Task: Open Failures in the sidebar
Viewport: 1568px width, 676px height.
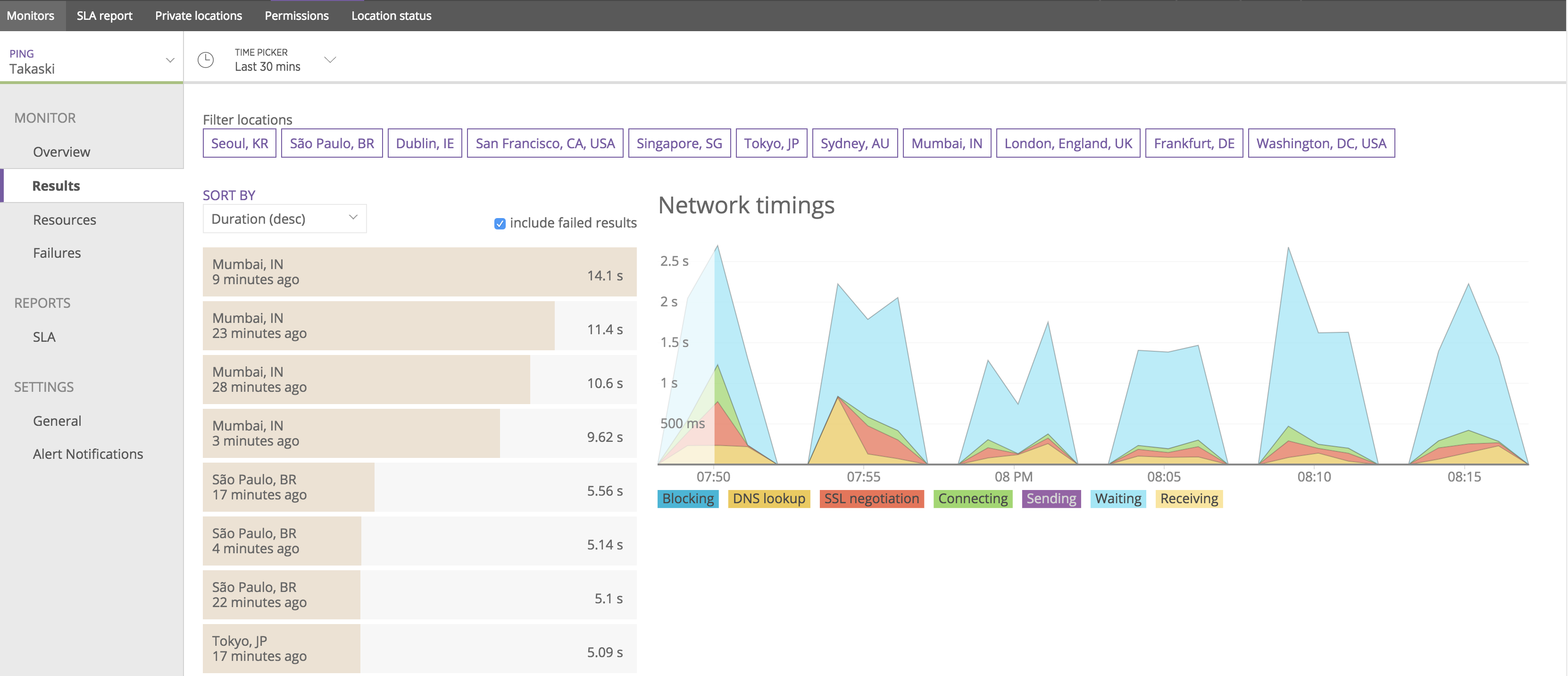Action: click(x=57, y=253)
